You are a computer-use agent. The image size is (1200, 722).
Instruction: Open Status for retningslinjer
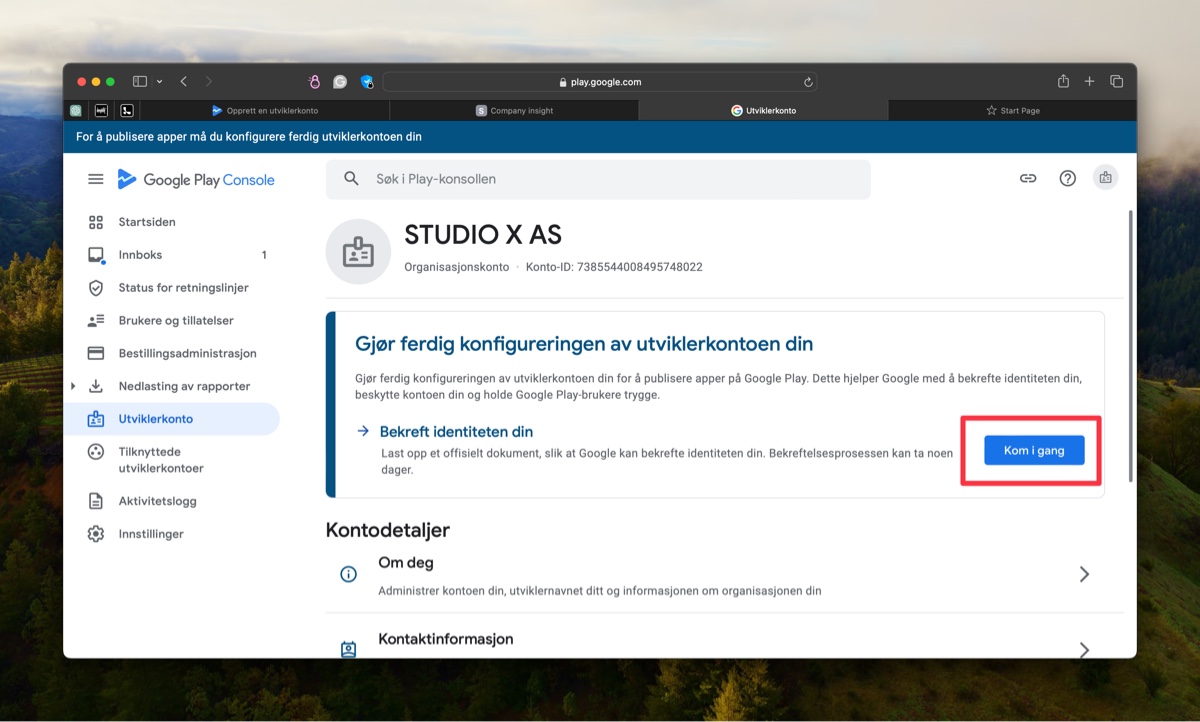click(183, 288)
